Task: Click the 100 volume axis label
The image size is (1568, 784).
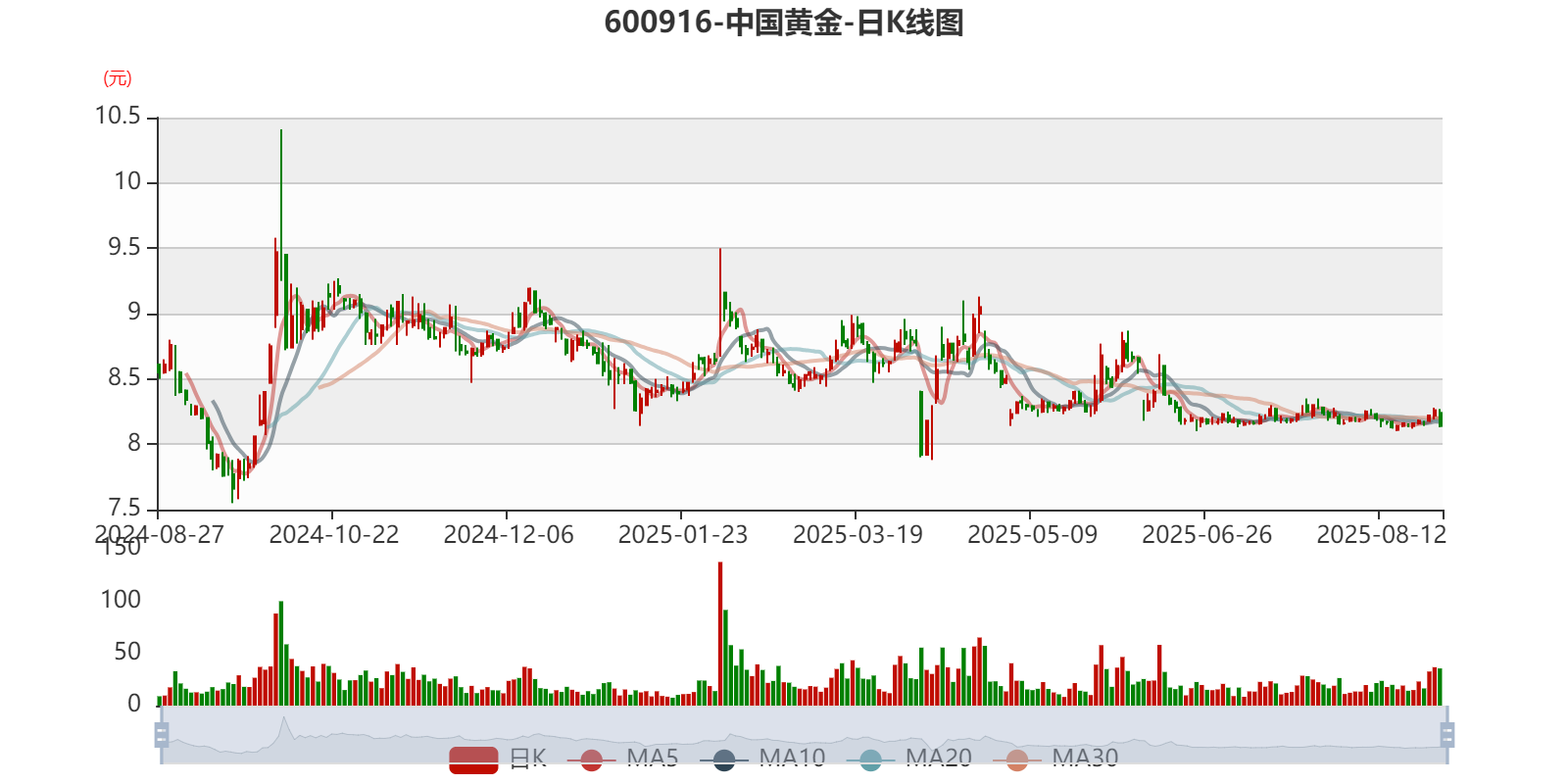Action: tap(122, 600)
